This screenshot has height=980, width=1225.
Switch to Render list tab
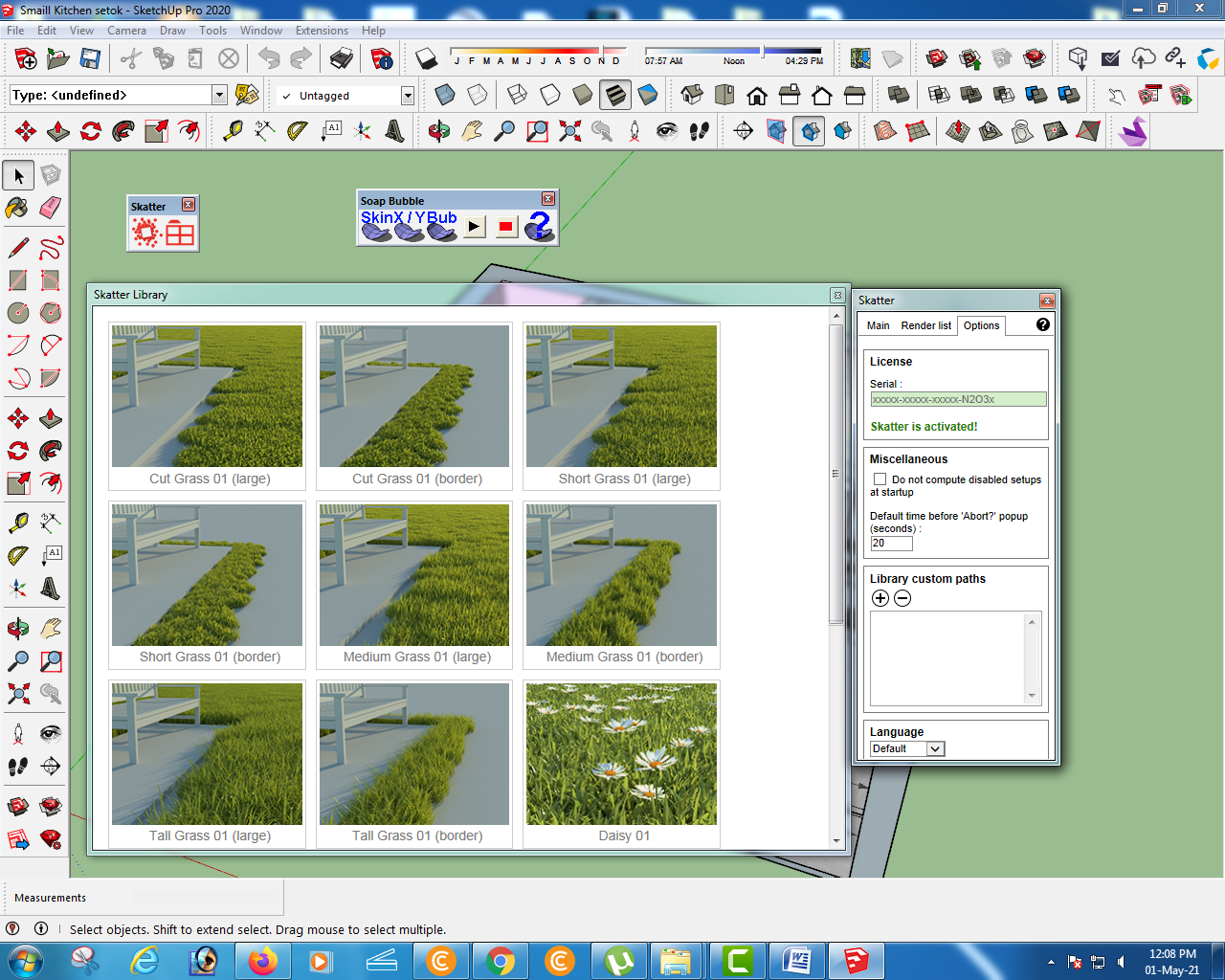tap(925, 325)
